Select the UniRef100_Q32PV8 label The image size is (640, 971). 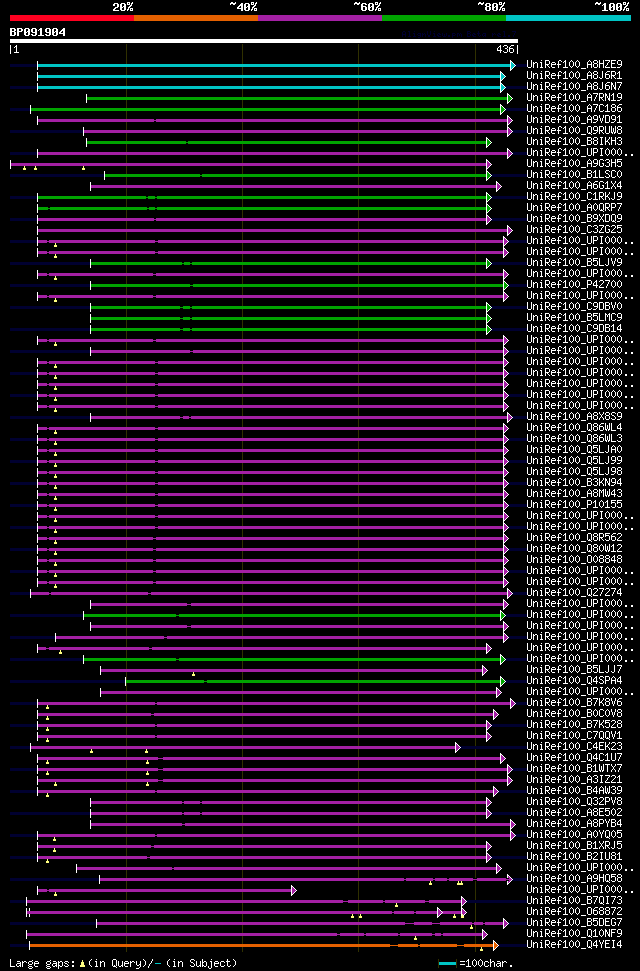(574, 802)
